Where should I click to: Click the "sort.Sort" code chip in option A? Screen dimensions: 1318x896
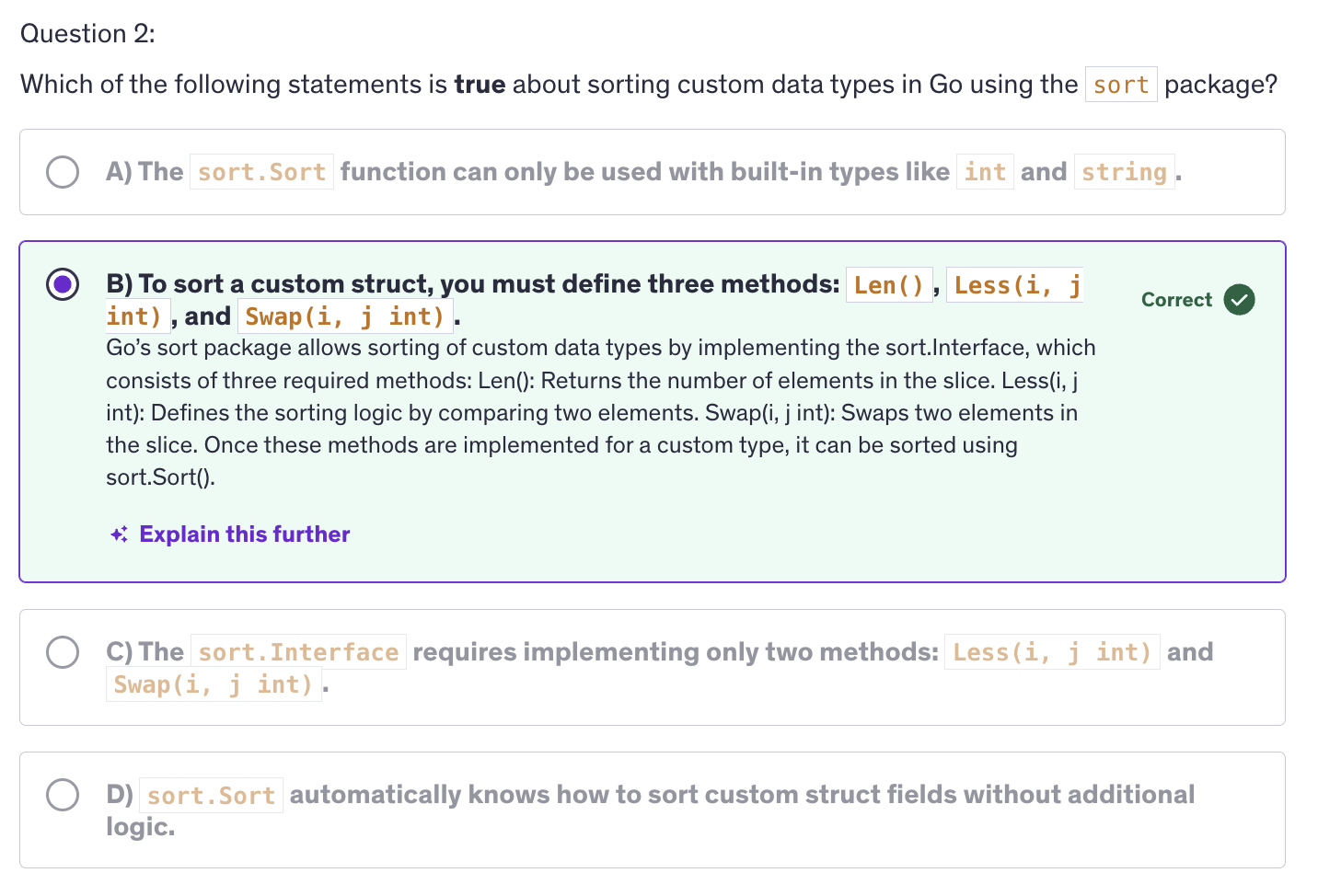point(261,172)
